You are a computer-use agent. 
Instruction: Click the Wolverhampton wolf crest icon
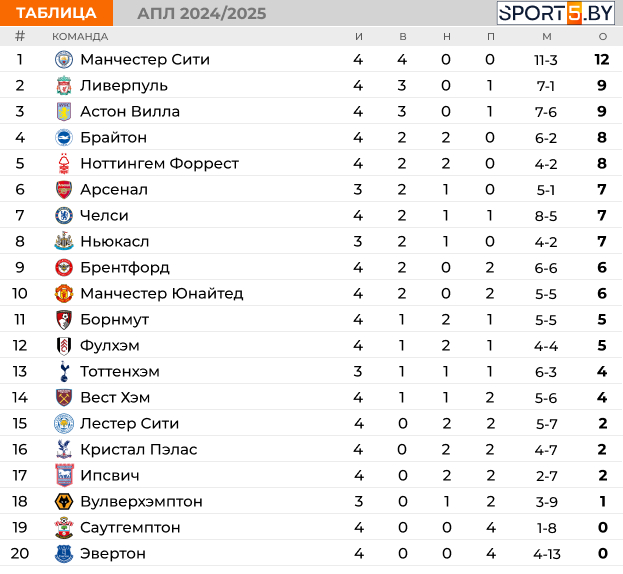[x=64, y=501]
